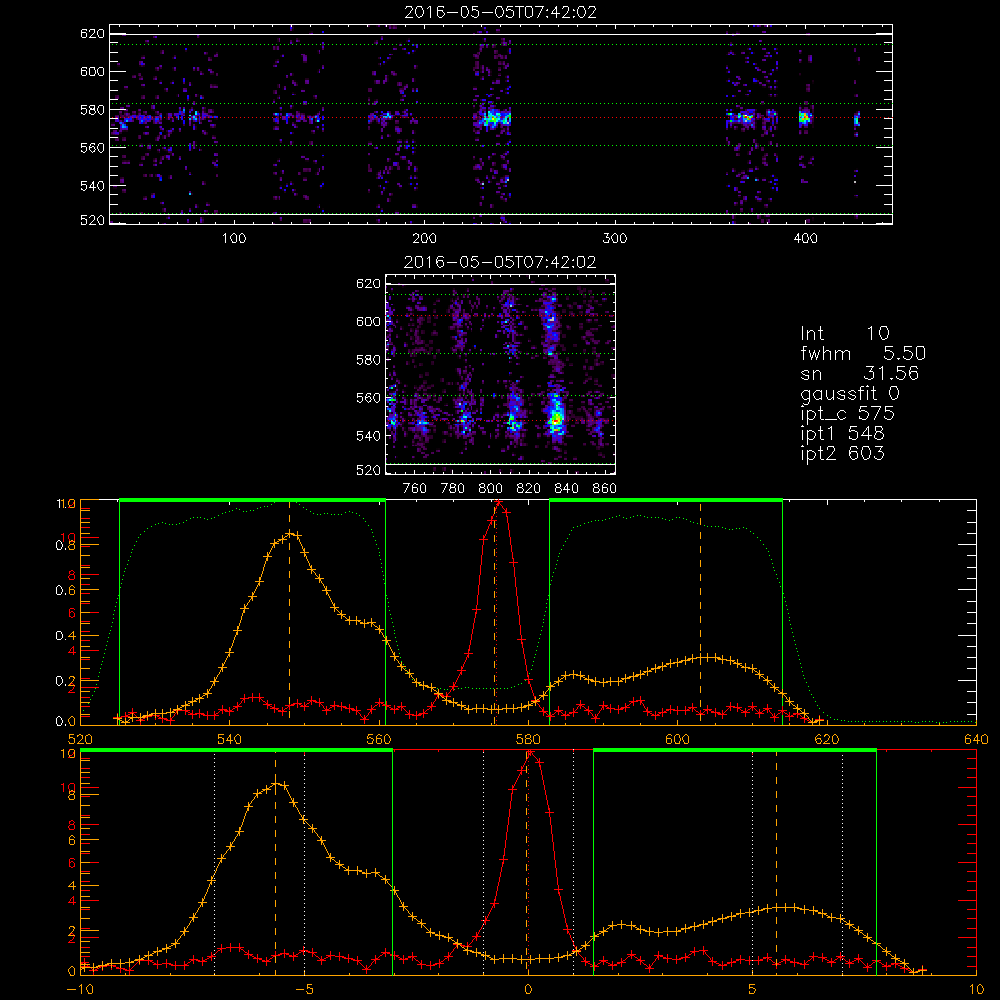Click x-axis label '5' under the lowest plot

pyautogui.click(x=753, y=990)
